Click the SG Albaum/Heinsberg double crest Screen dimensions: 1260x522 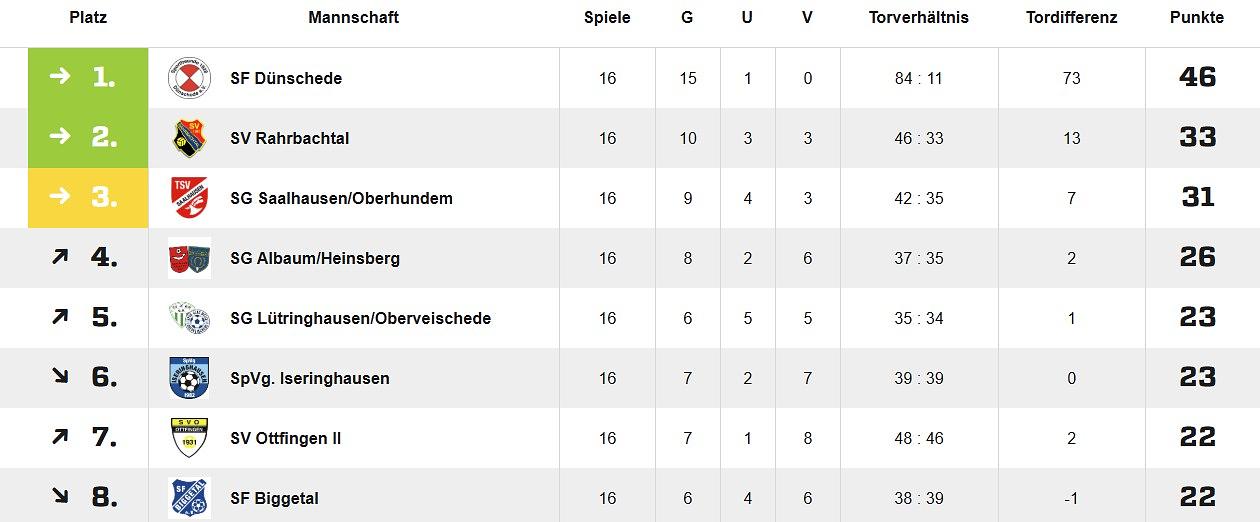click(189, 258)
